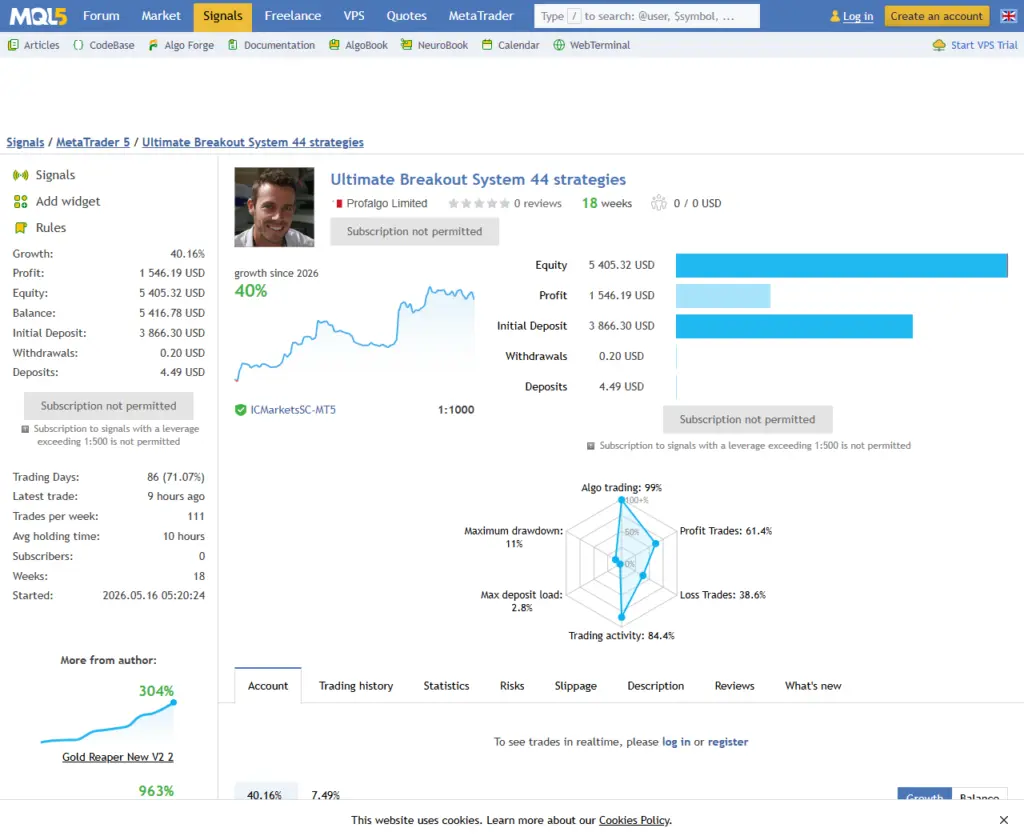Click the register link

pyautogui.click(x=728, y=742)
